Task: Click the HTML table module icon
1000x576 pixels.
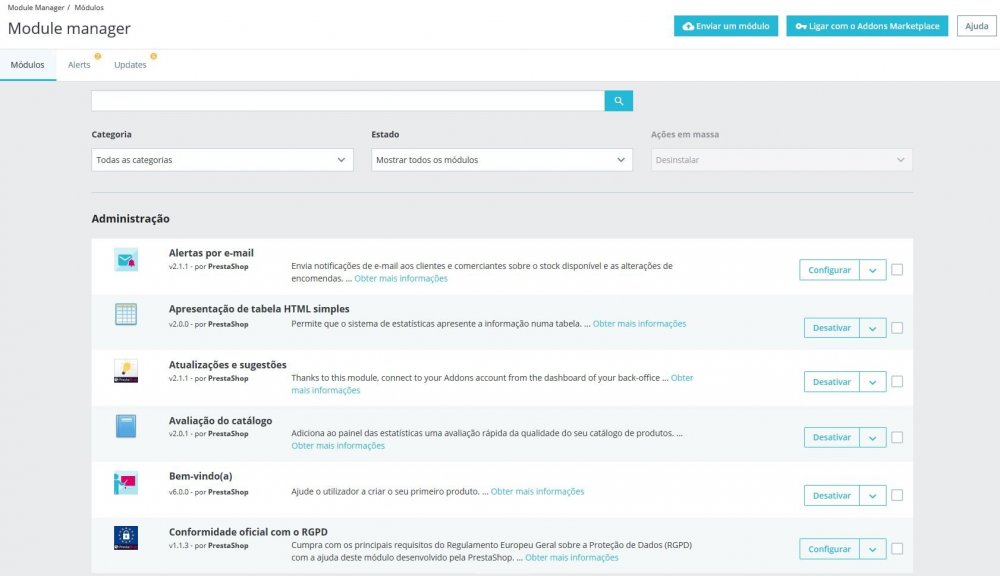Action: (x=126, y=314)
